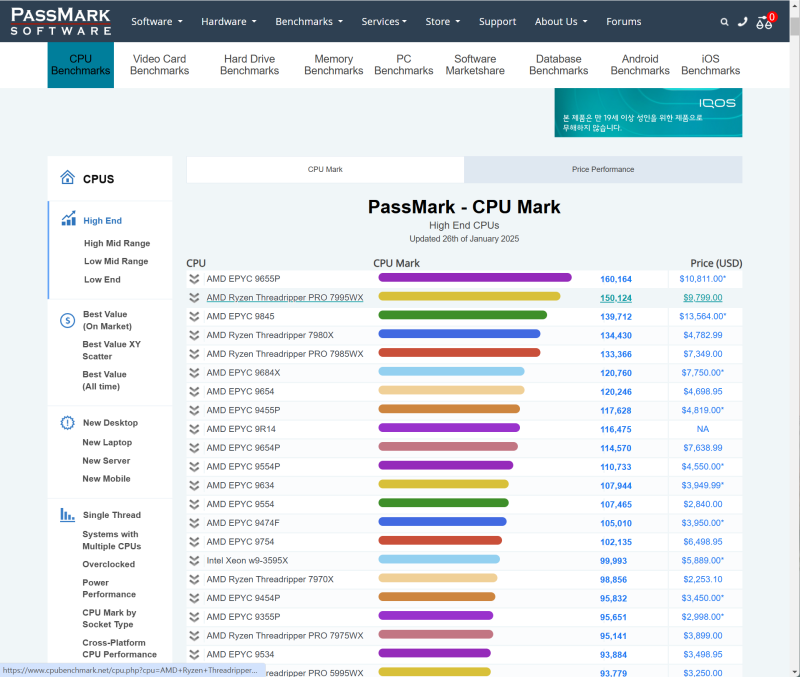Open the Software dropdown menu
The image size is (800, 677).
(157, 21)
